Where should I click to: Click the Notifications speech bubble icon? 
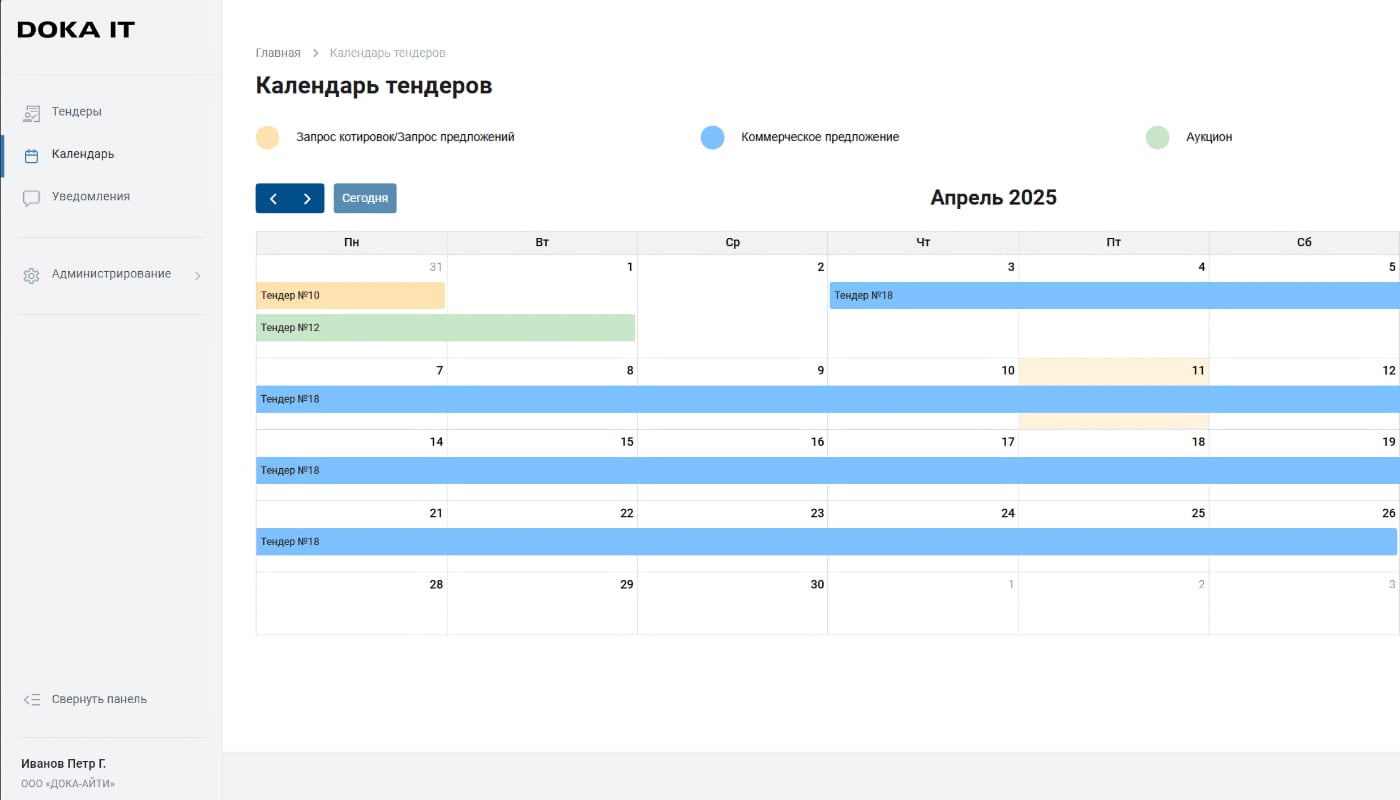click(31, 198)
